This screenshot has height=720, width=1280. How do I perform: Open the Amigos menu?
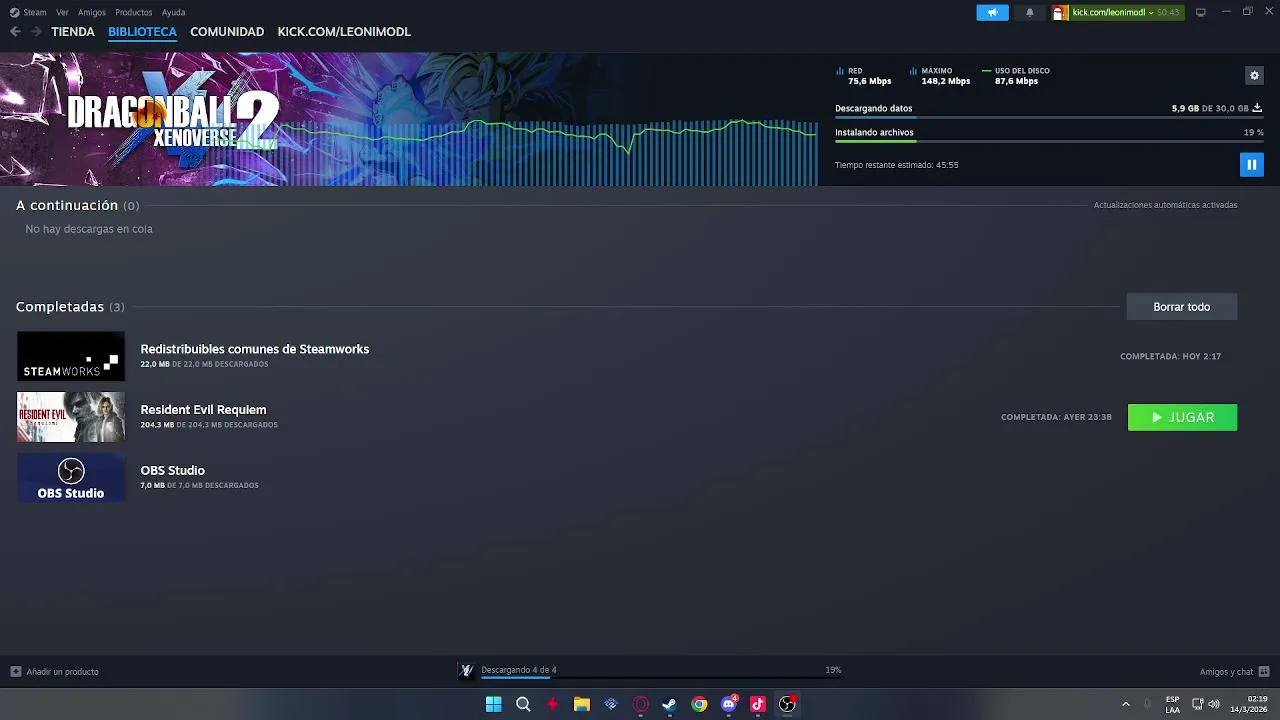tap(92, 12)
